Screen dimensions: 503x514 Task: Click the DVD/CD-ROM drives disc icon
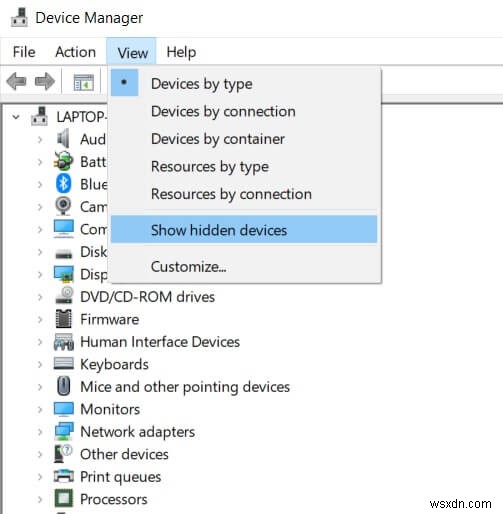tap(64, 296)
